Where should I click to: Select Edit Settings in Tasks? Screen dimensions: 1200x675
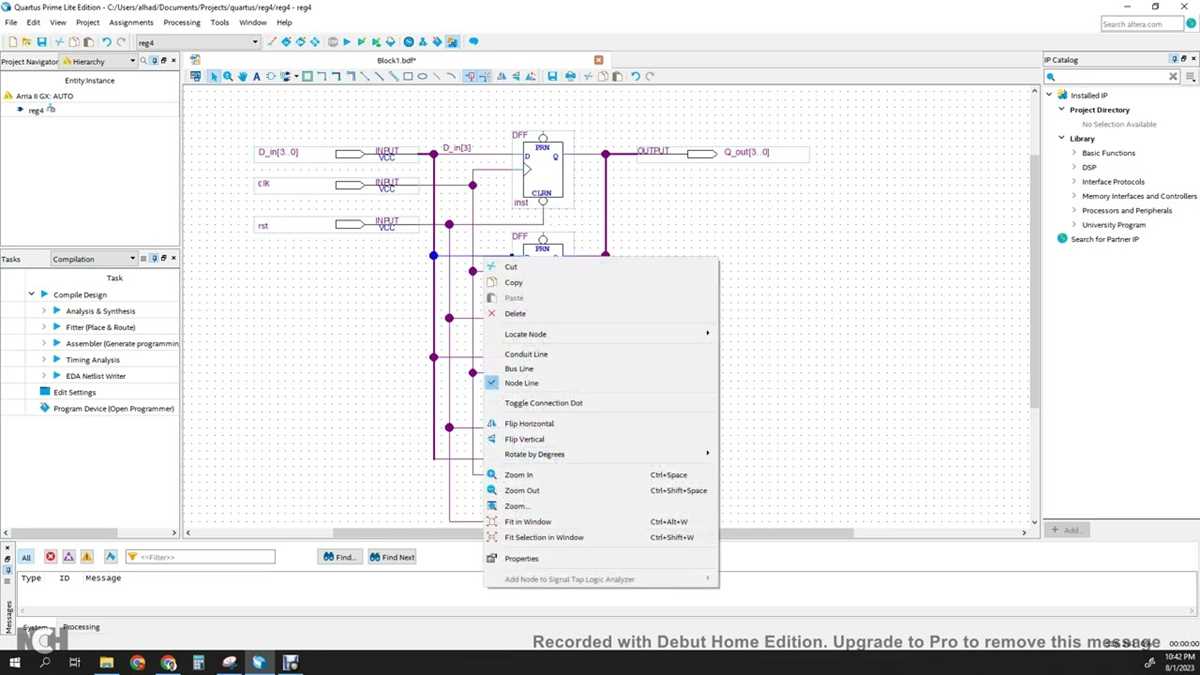tap(74, 392)
